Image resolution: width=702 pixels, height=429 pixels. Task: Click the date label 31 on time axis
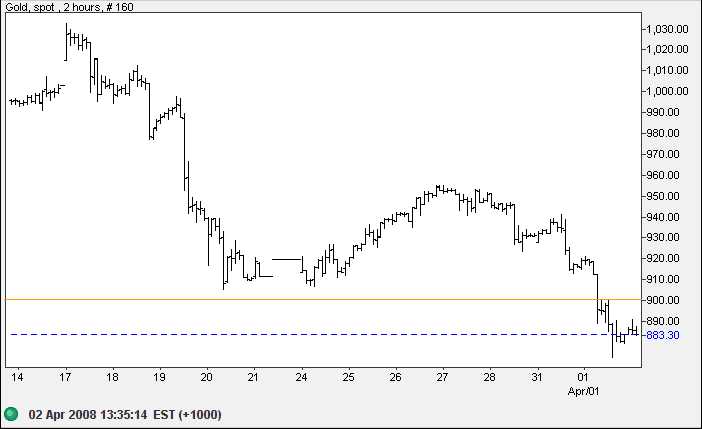click(x=537, y=378)
